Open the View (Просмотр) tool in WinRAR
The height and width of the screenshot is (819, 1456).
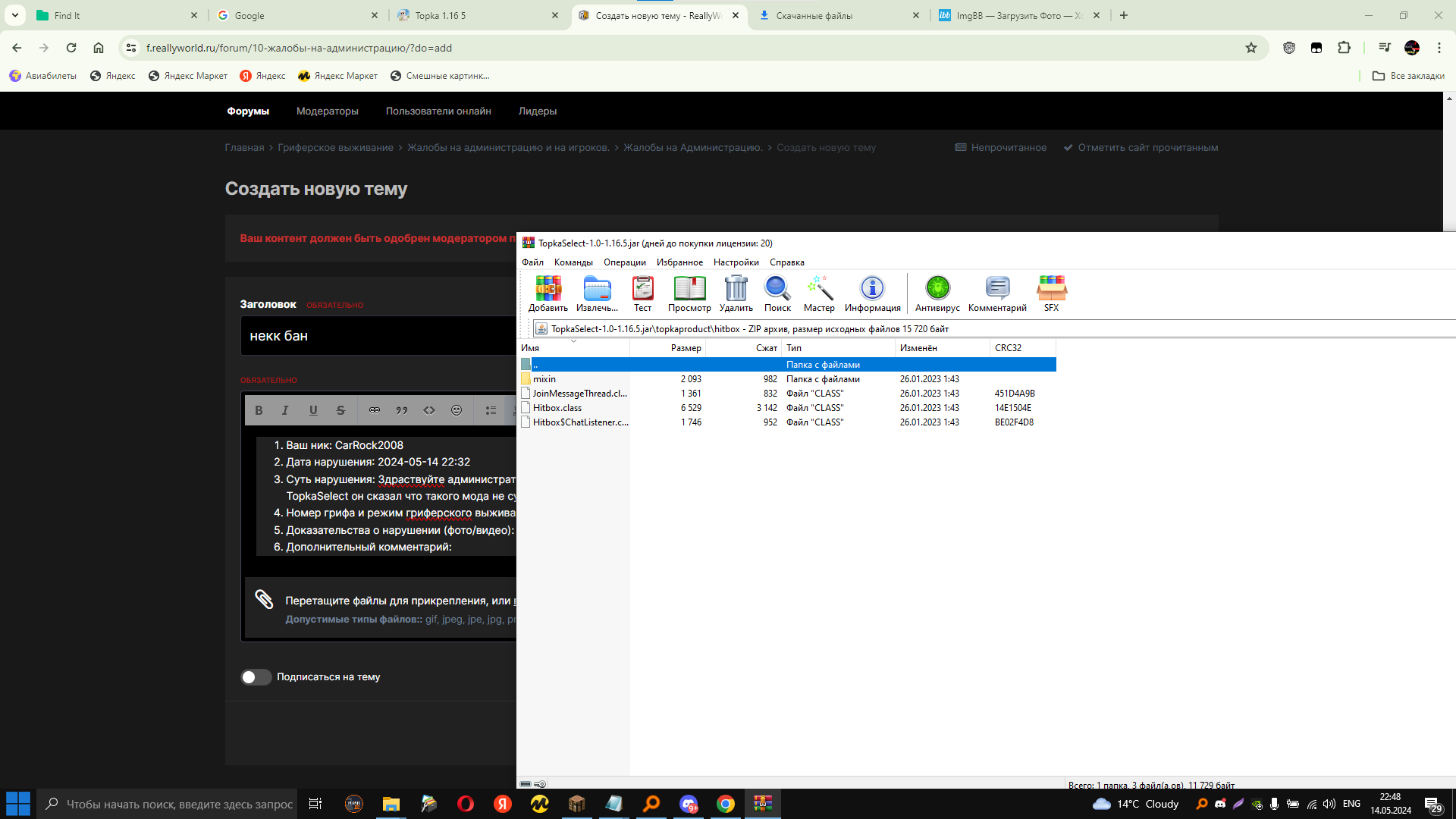(689, 293)
